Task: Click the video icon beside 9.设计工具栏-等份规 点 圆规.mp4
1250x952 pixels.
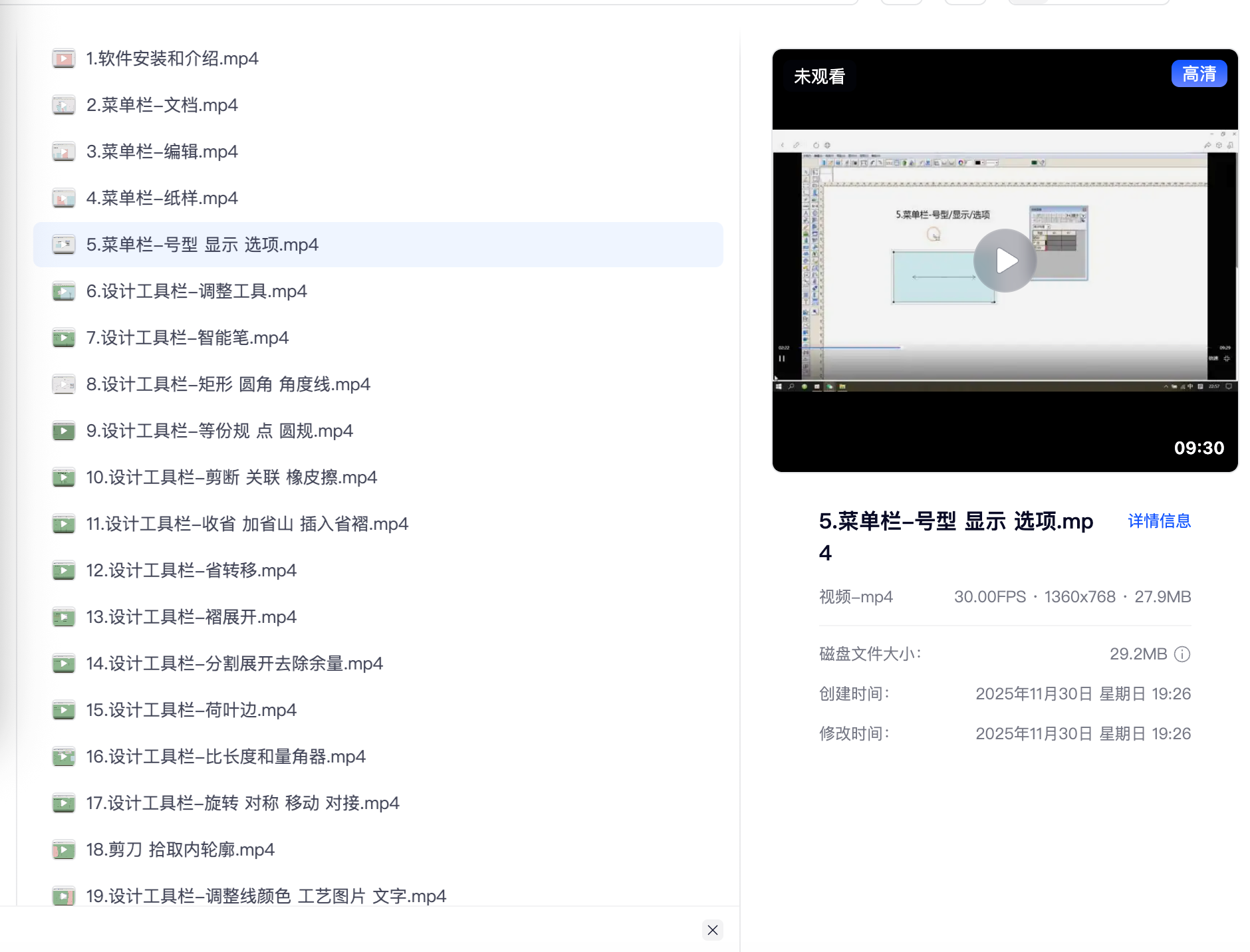Action: (x=64, y=431)
